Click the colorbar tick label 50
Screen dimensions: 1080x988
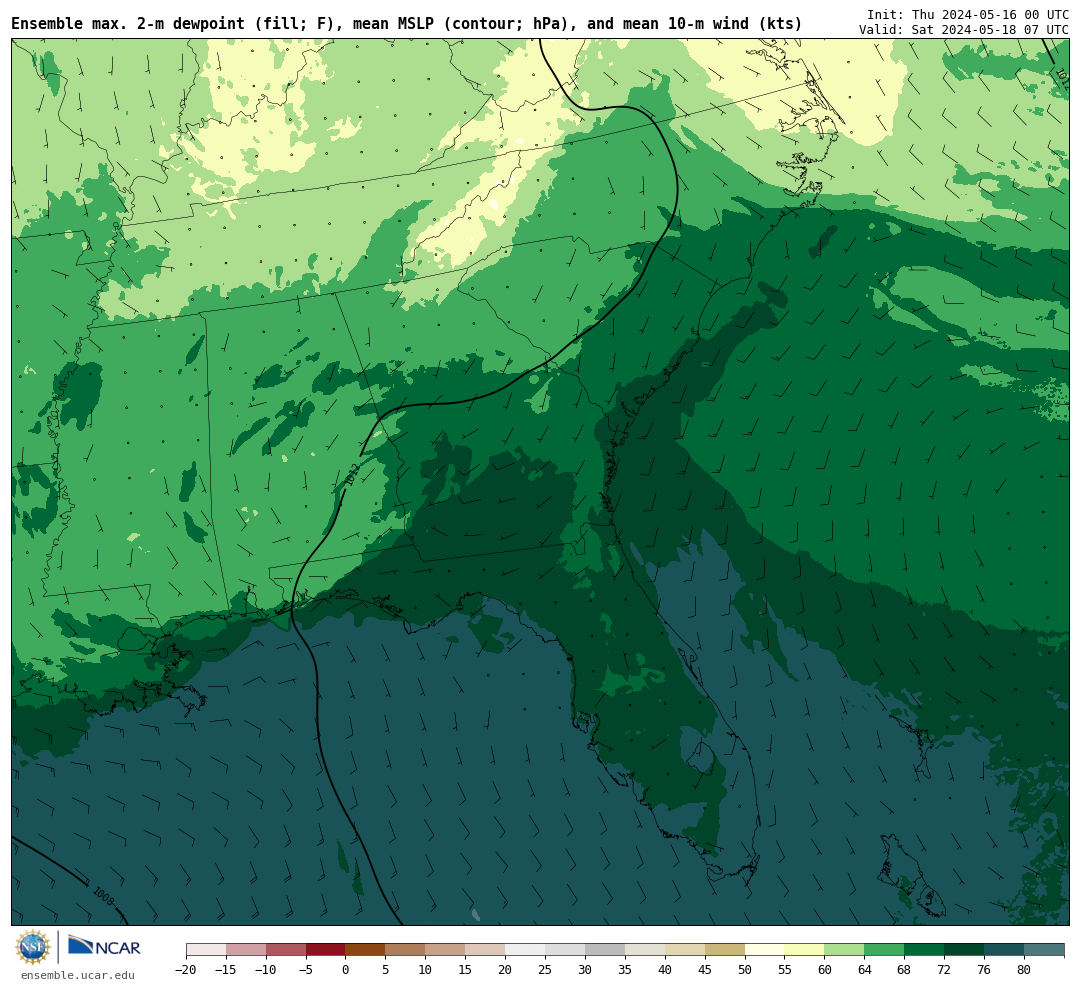click(x=745, y=970)
